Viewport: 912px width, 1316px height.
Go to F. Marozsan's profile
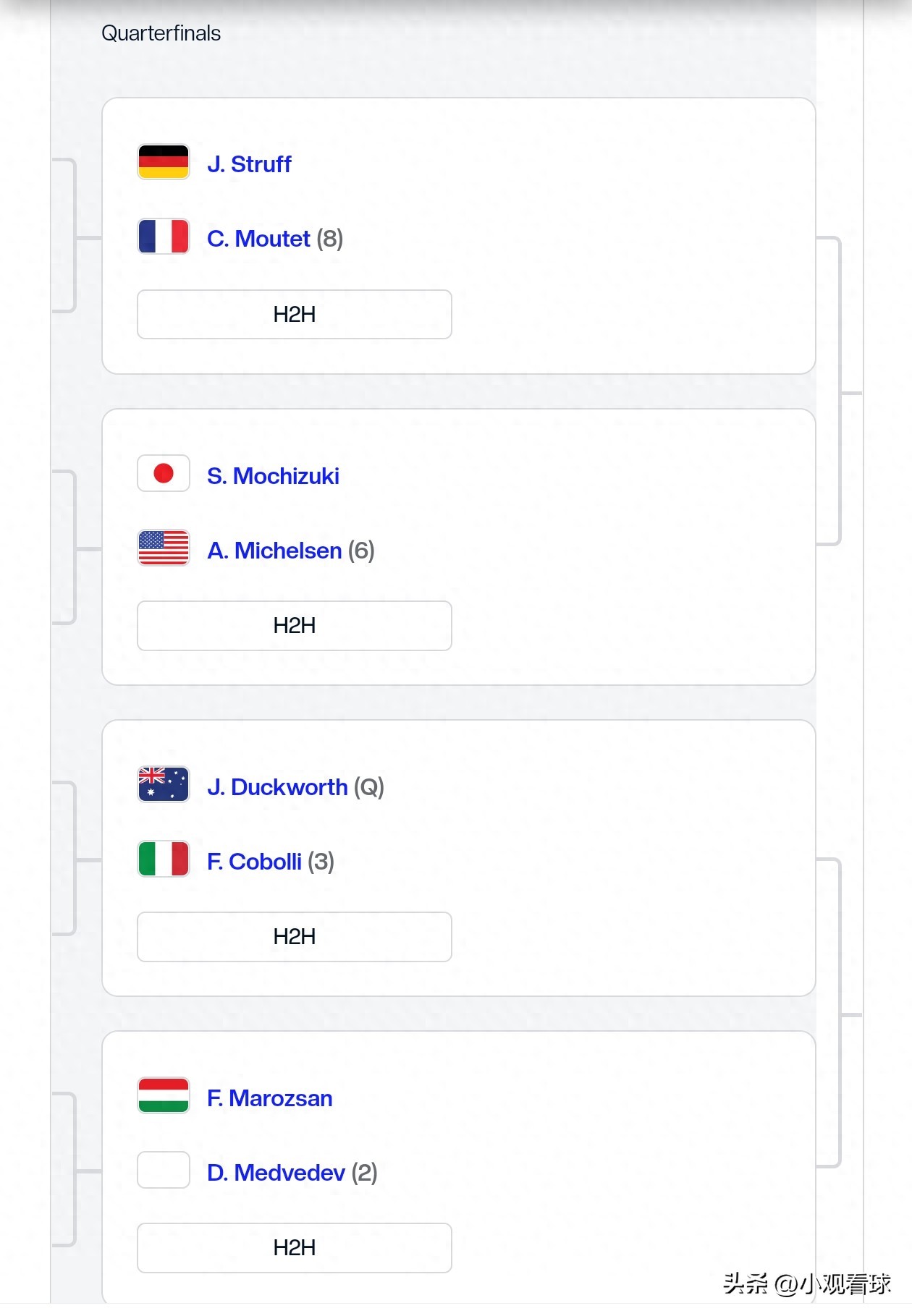coord(269,1098)
